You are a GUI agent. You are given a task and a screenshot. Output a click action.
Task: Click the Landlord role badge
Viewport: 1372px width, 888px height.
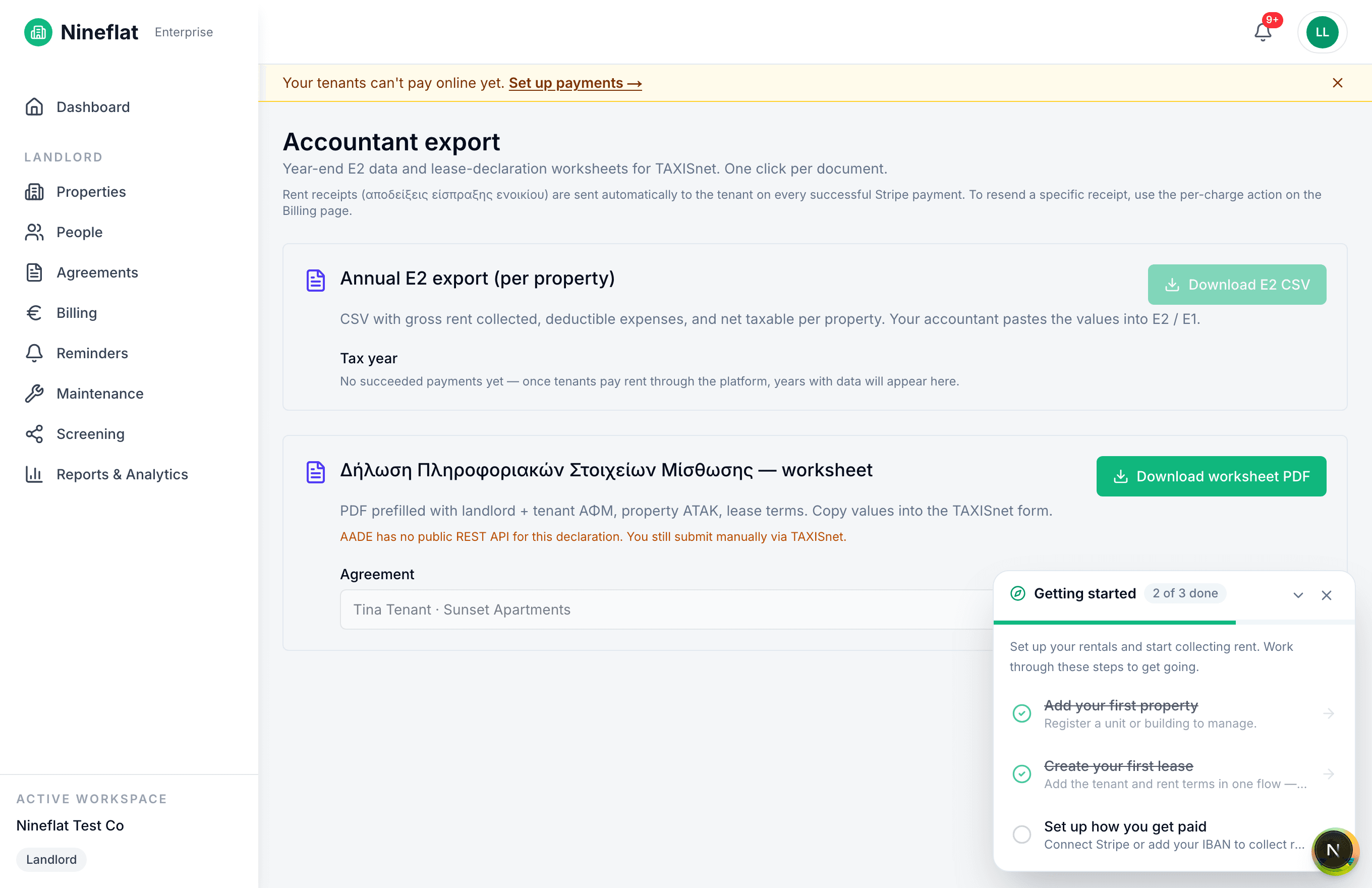coord(51,860)
